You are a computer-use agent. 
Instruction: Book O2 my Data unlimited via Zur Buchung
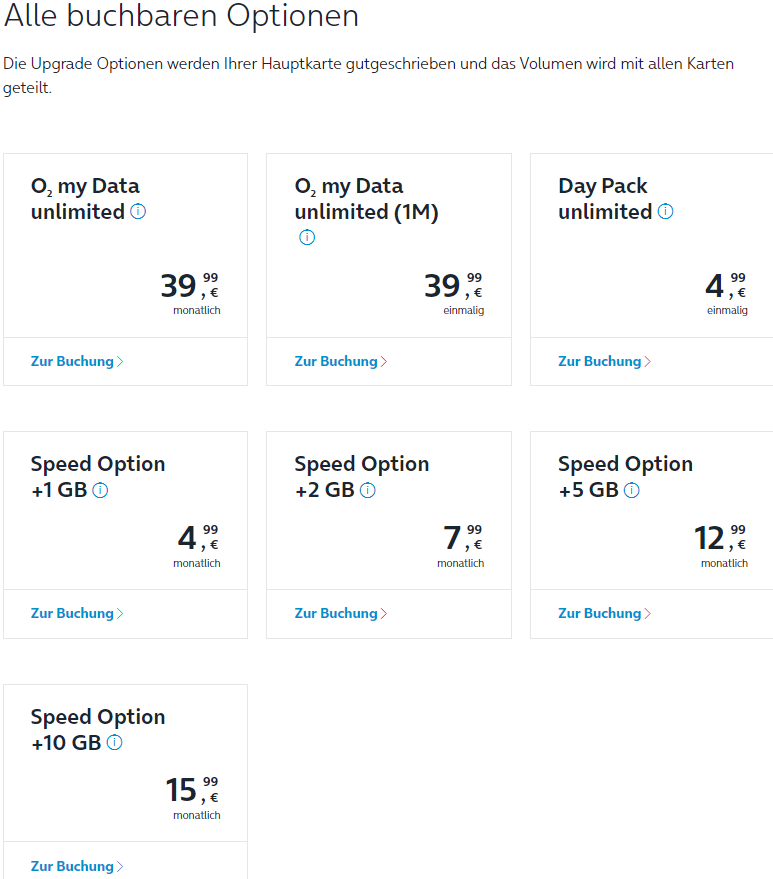point(77,362)
